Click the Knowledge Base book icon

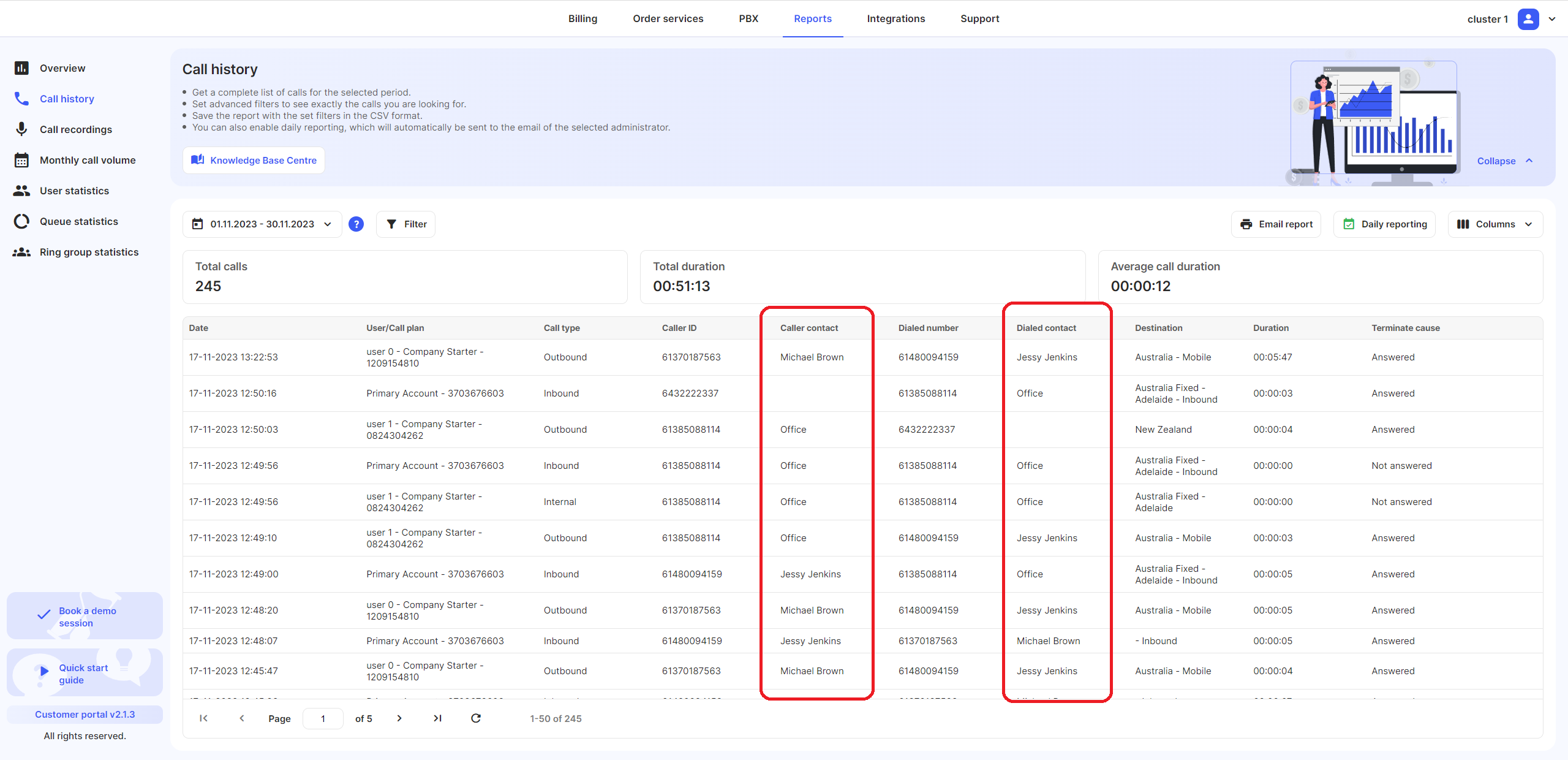tap(197, 160)
